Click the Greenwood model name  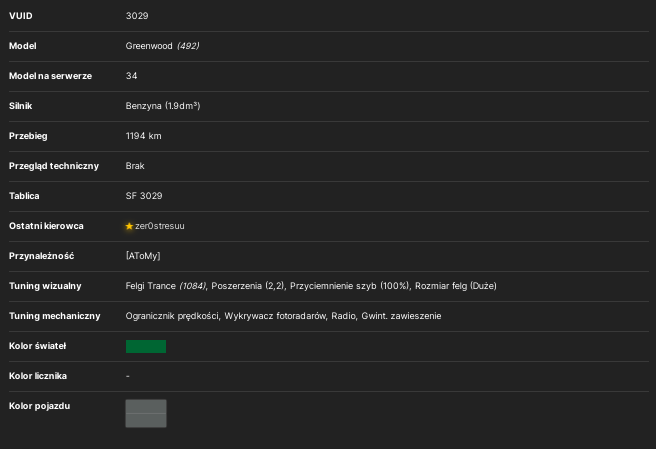(x=149, y=46)
